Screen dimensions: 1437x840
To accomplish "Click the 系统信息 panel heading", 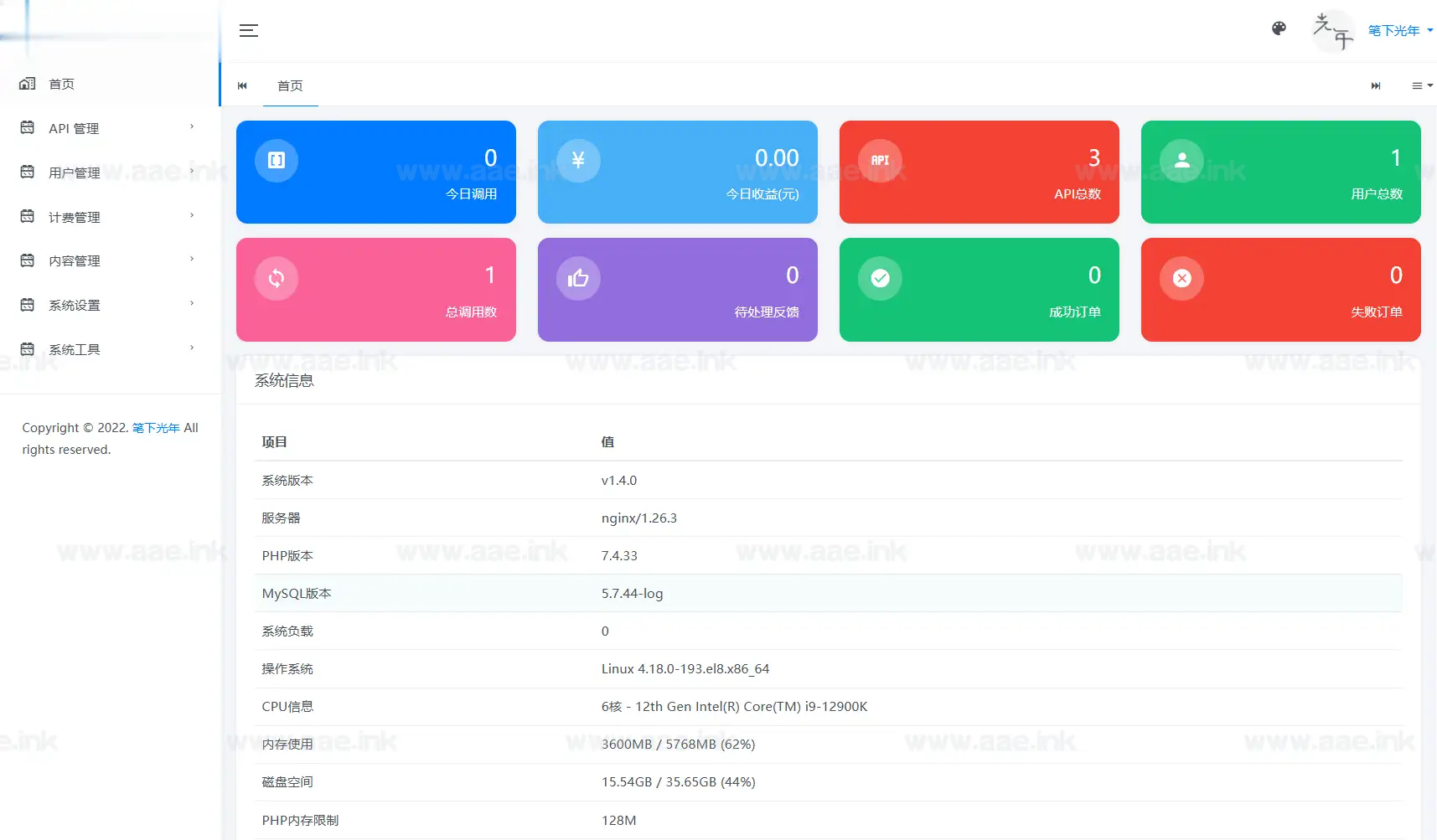I will [284, 381].
